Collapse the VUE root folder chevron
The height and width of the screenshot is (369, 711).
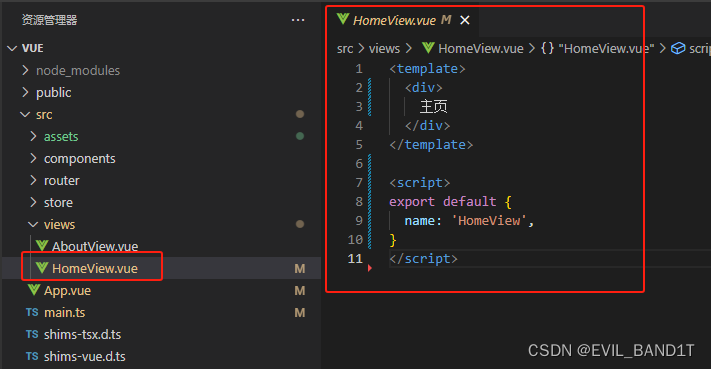click(12, 48)
